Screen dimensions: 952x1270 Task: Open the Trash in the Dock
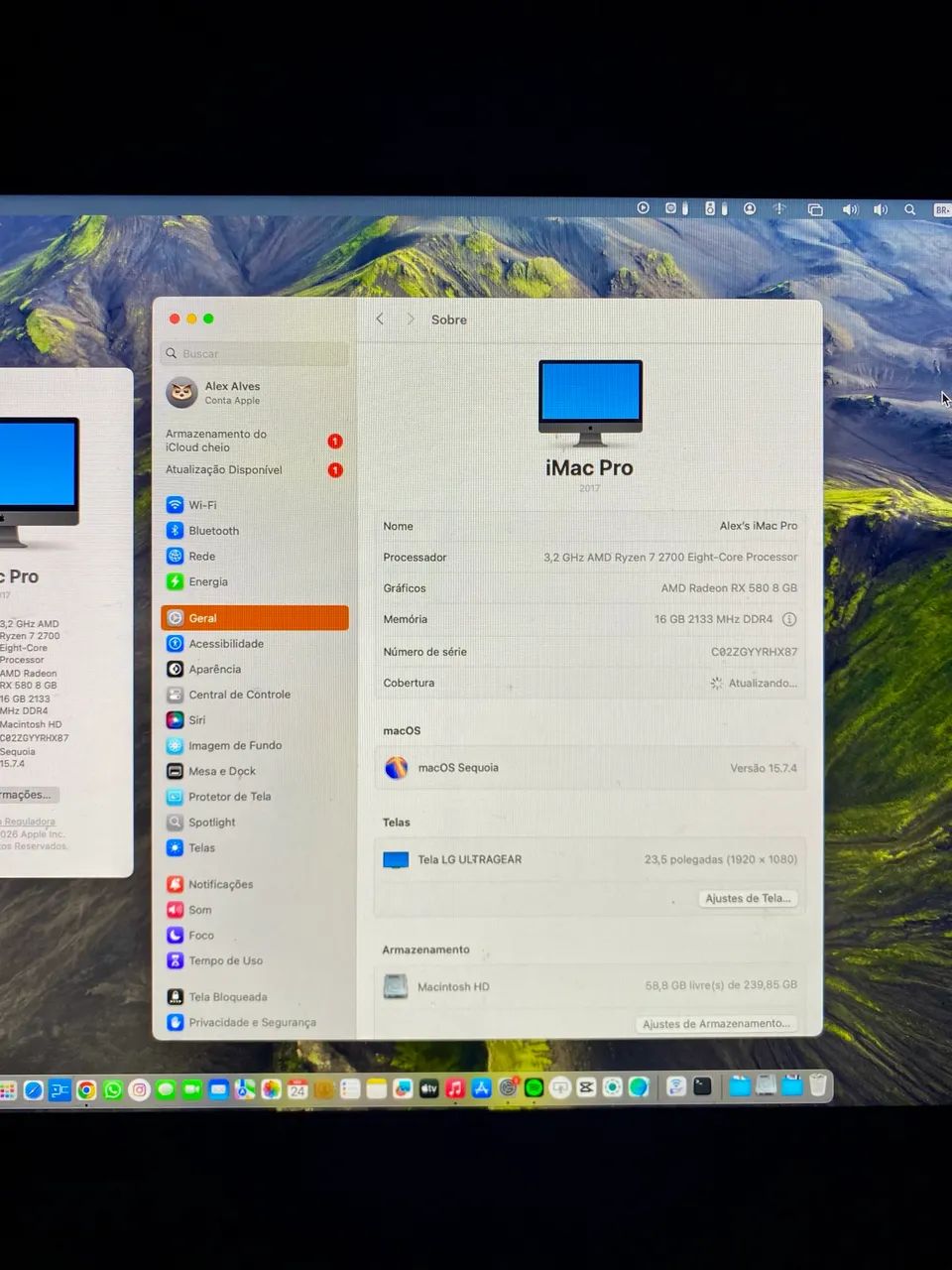[x=818, y=1085]
